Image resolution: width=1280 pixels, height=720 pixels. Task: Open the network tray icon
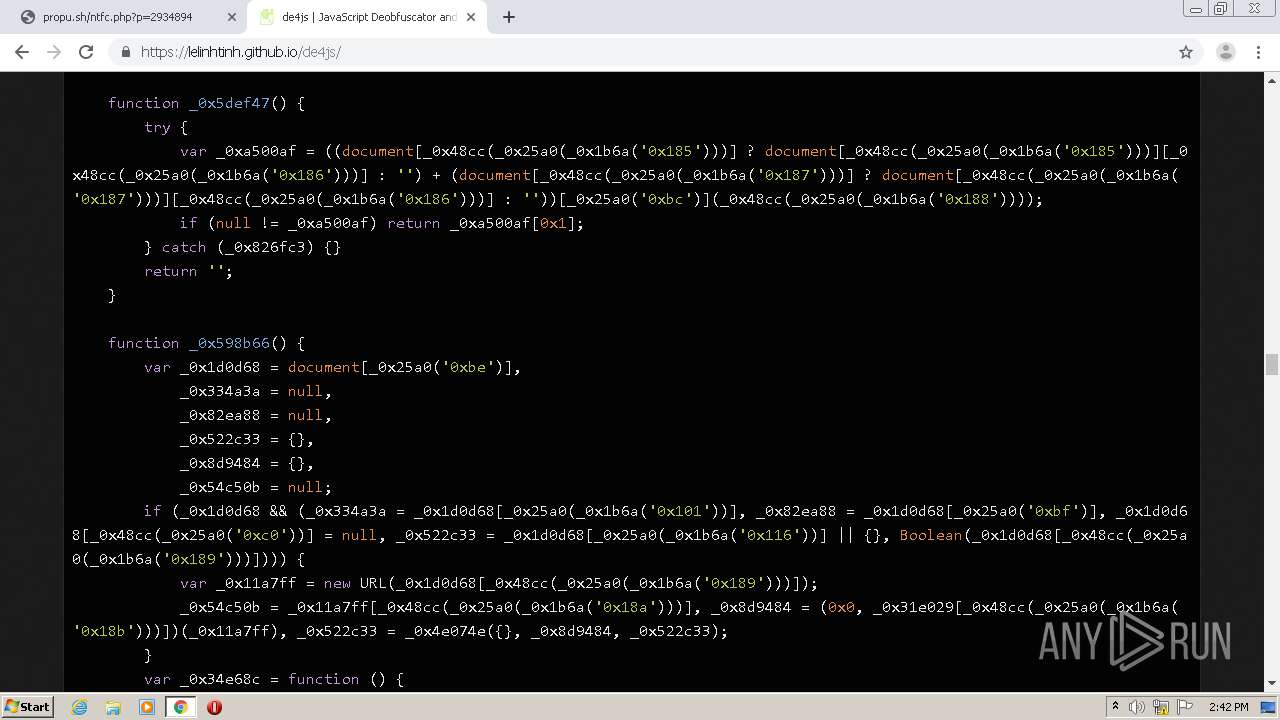(x=1162, y=707)
